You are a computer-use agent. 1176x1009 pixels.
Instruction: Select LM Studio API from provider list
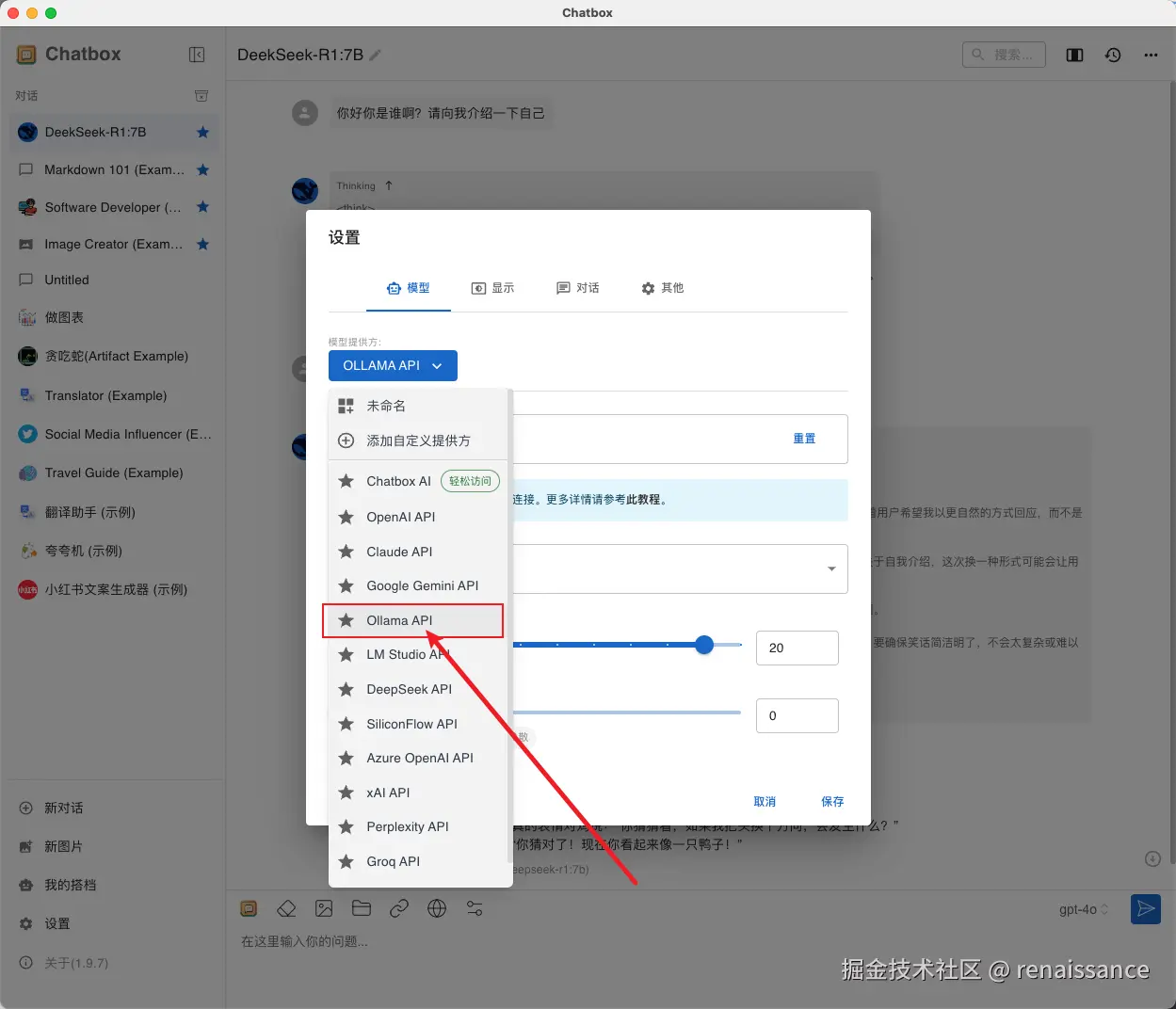[x=418, y=654]
